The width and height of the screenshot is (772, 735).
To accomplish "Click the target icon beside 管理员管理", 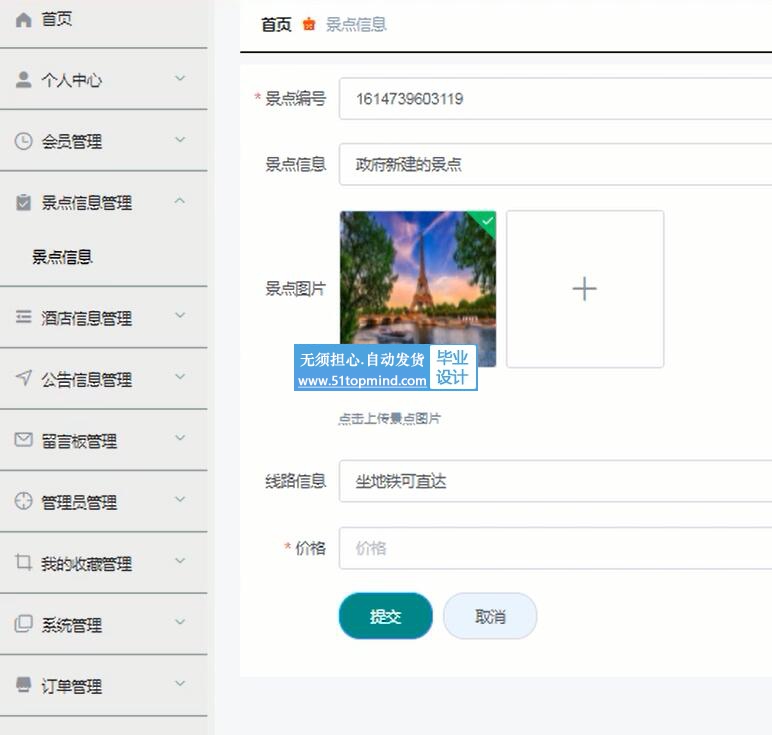I will point(24,501).
